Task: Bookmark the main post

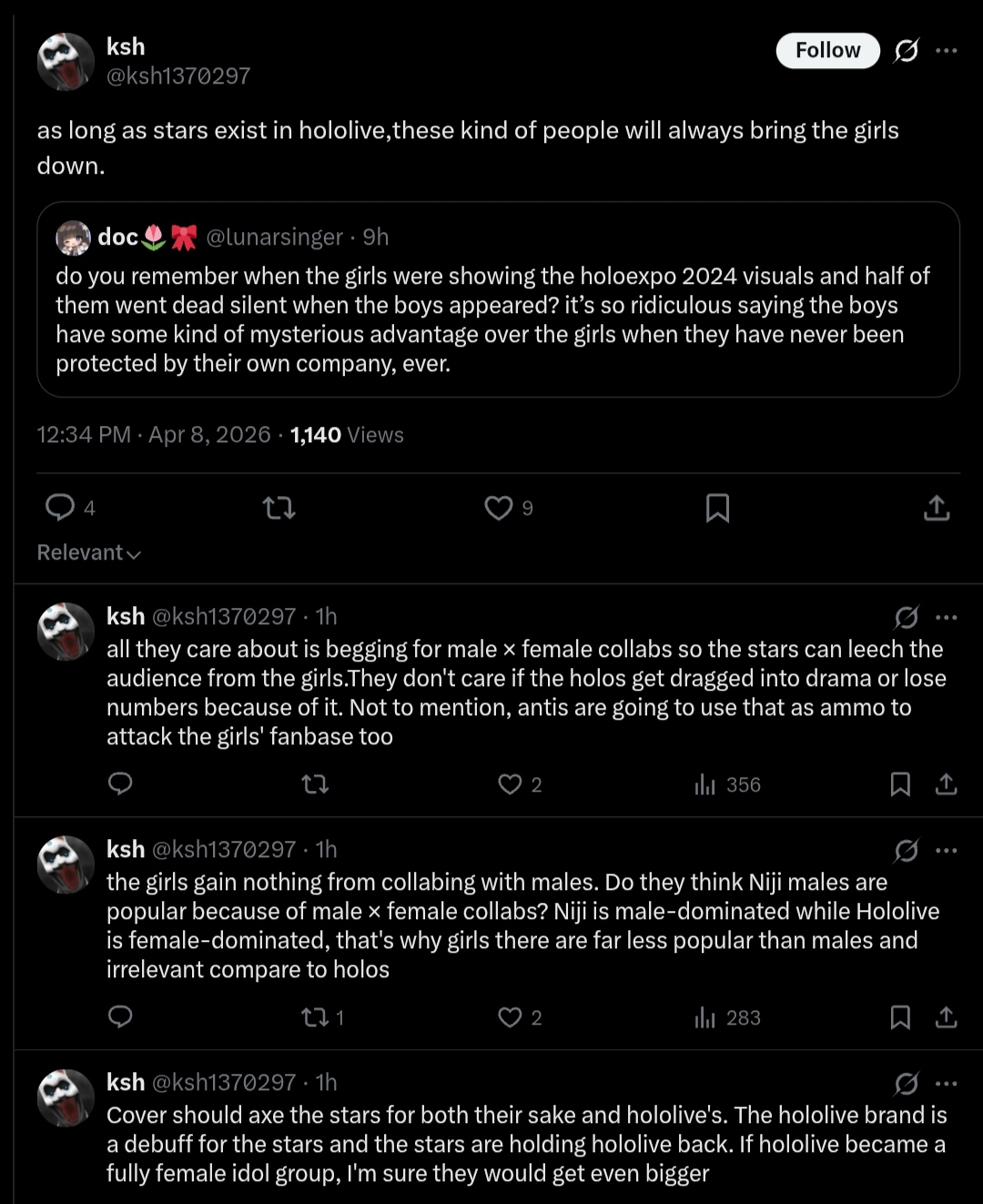Action: [x=717, y=507]
